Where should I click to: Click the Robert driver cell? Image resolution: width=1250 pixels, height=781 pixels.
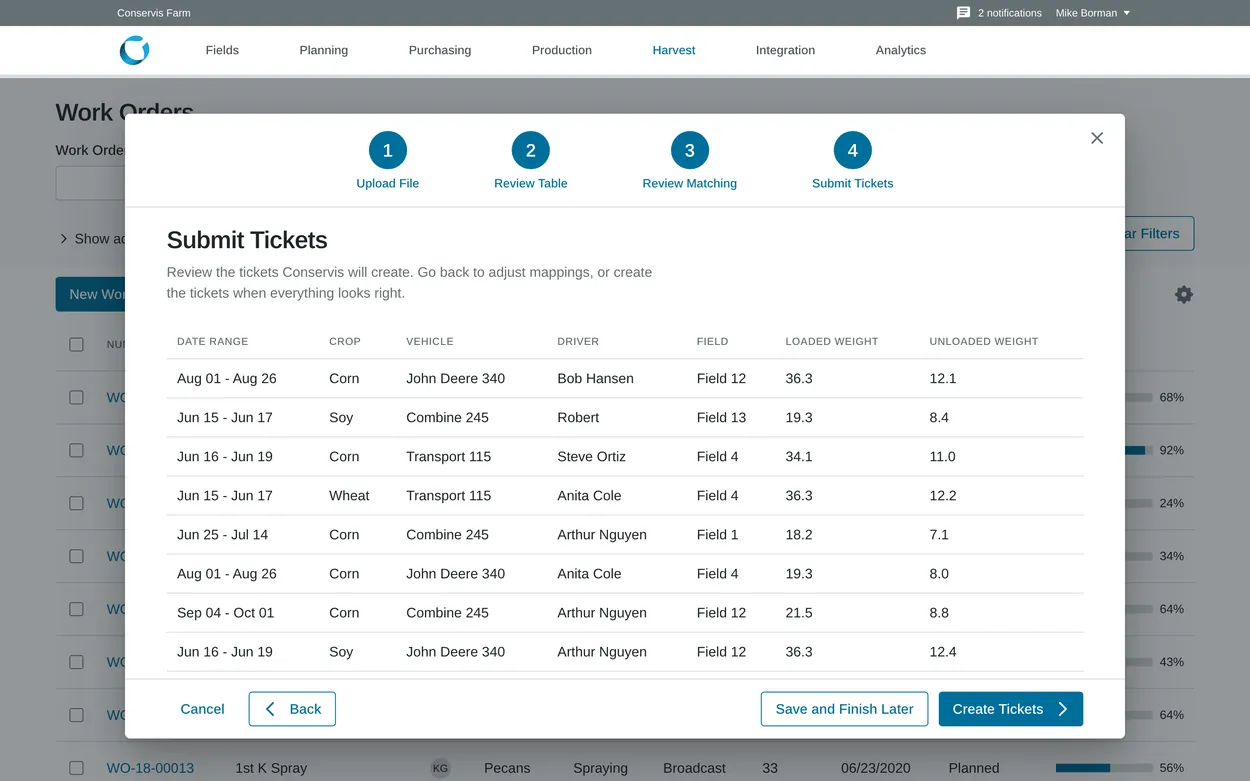pos(578,417)
